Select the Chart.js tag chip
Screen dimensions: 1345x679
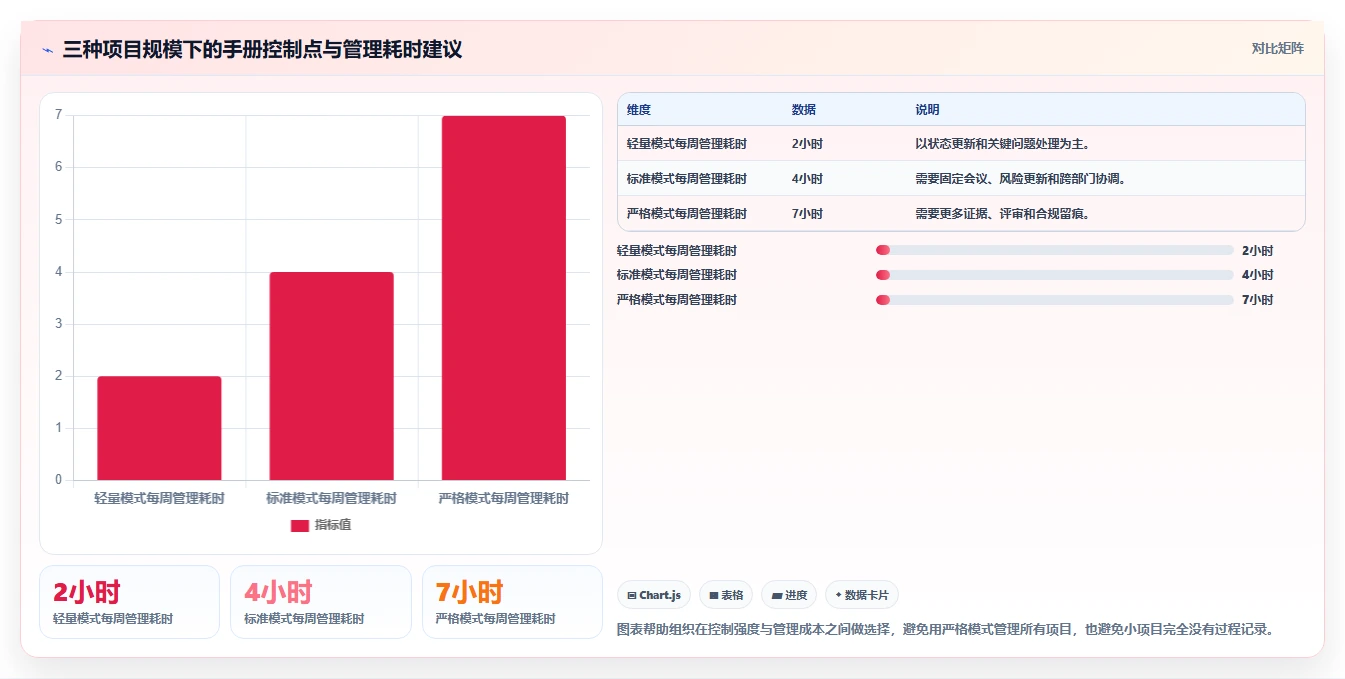click(654, 595)
